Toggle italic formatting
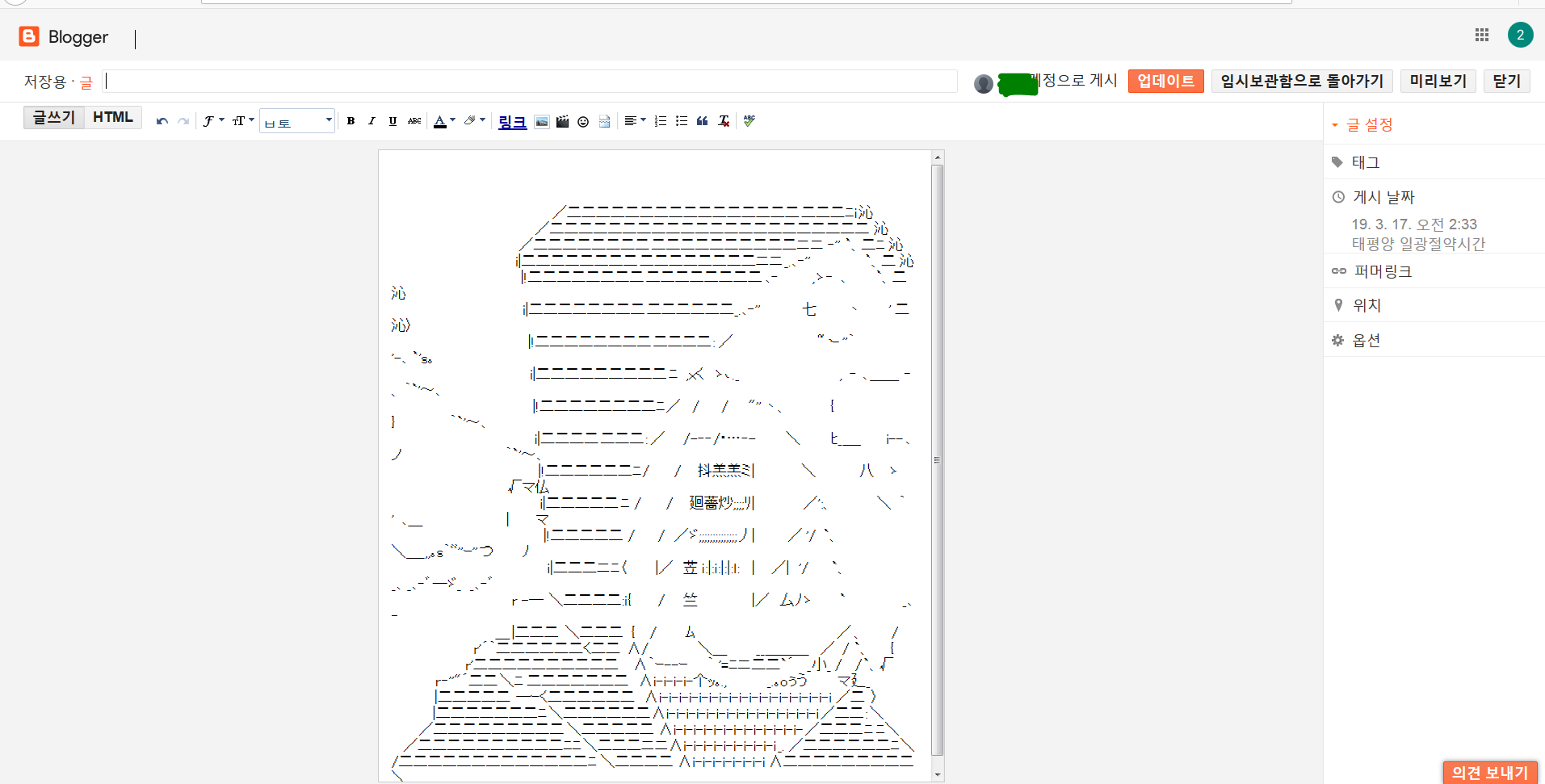Image resolution: width=1545 pixels, height=784 pixels. click(x=372, y=121)
